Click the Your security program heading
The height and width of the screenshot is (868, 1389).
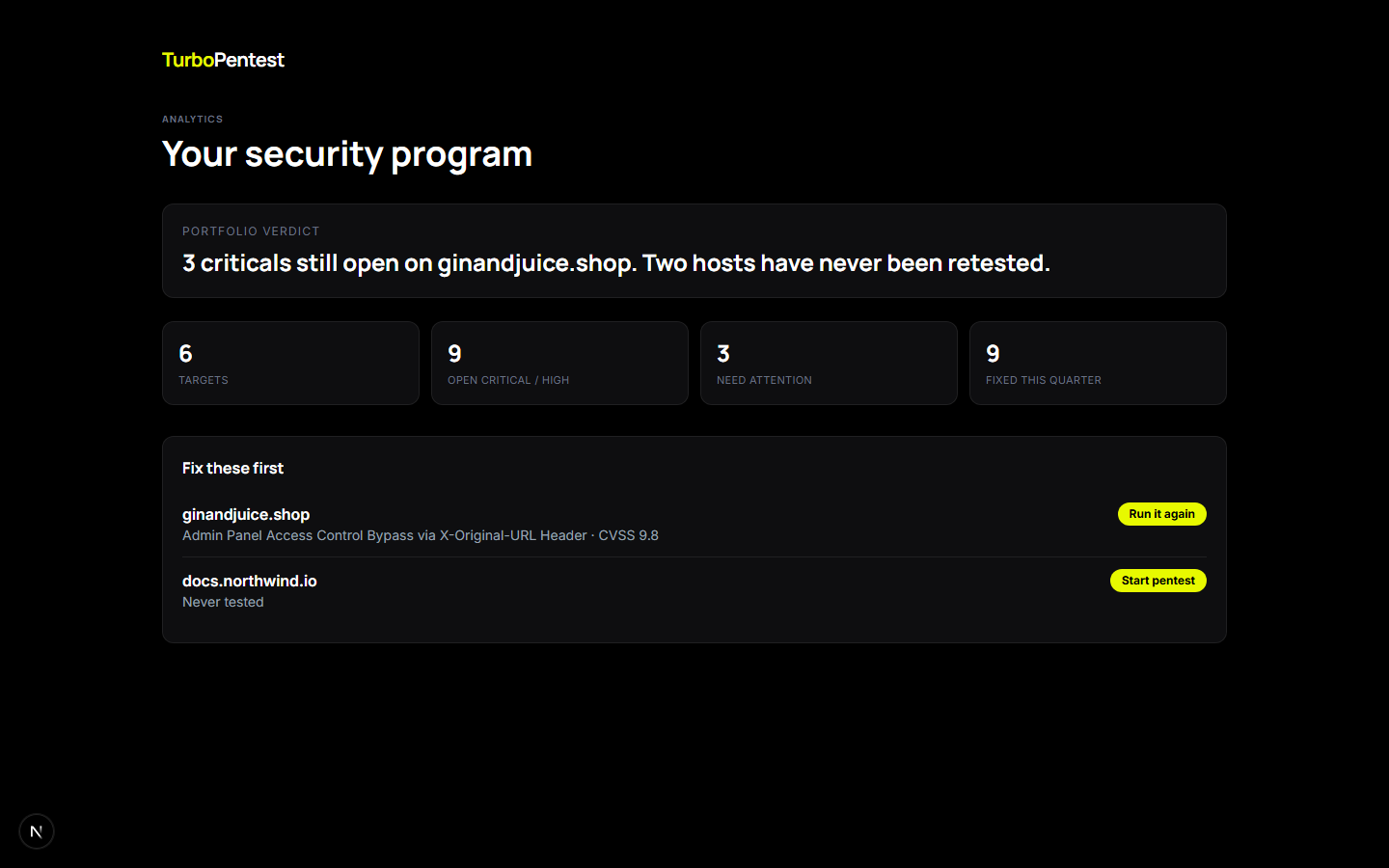[347, 154]
